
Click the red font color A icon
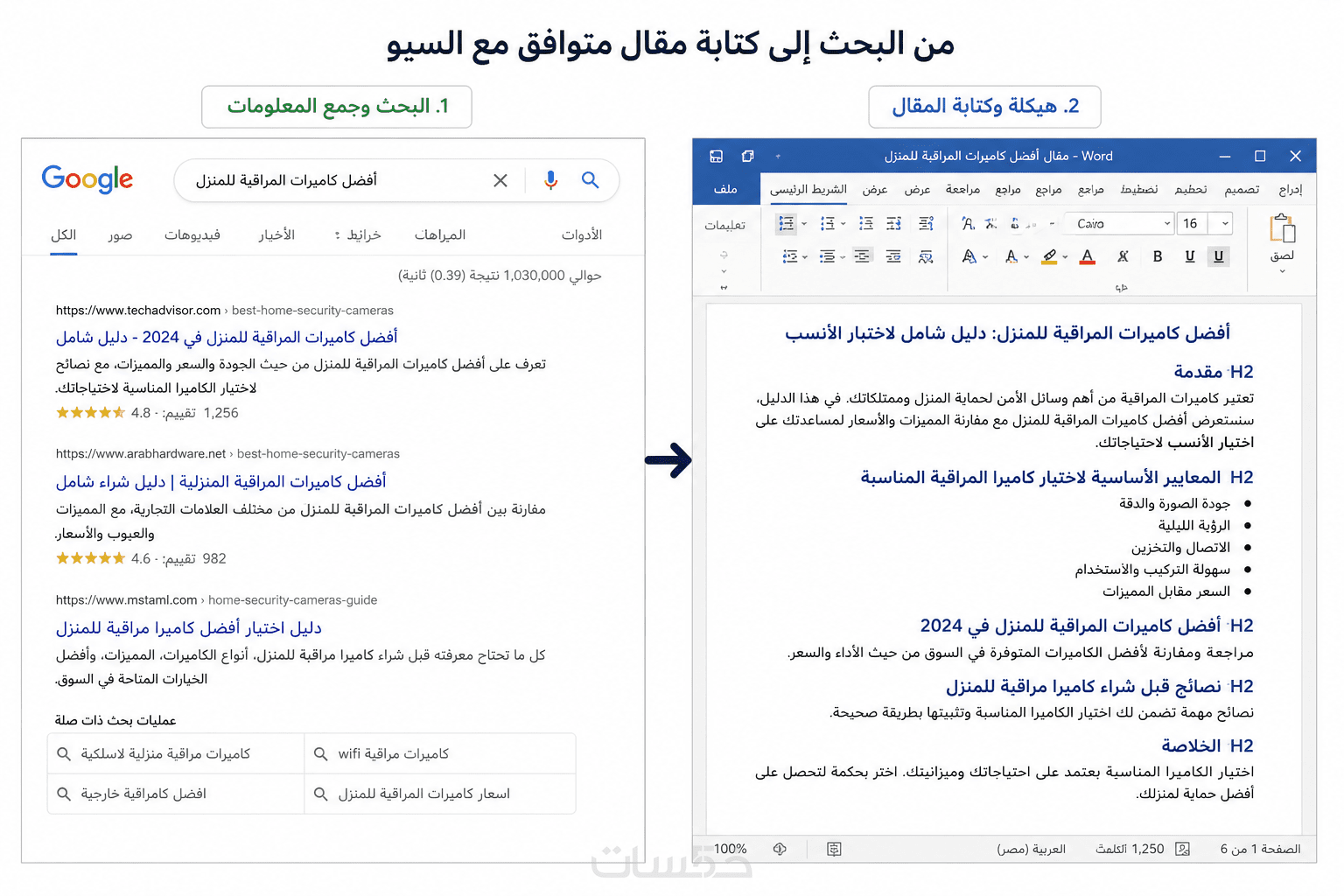(1088, 256)
